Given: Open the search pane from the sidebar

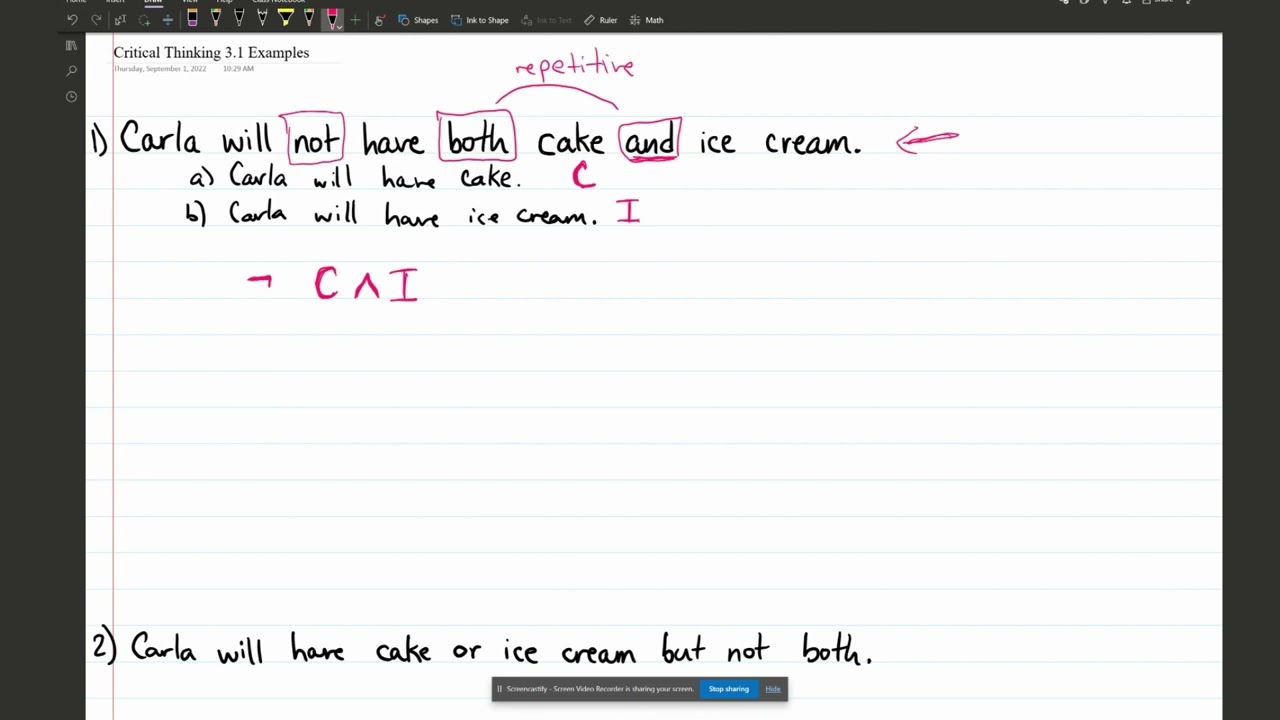Looking at the screenshot, I should click(71, 71).
